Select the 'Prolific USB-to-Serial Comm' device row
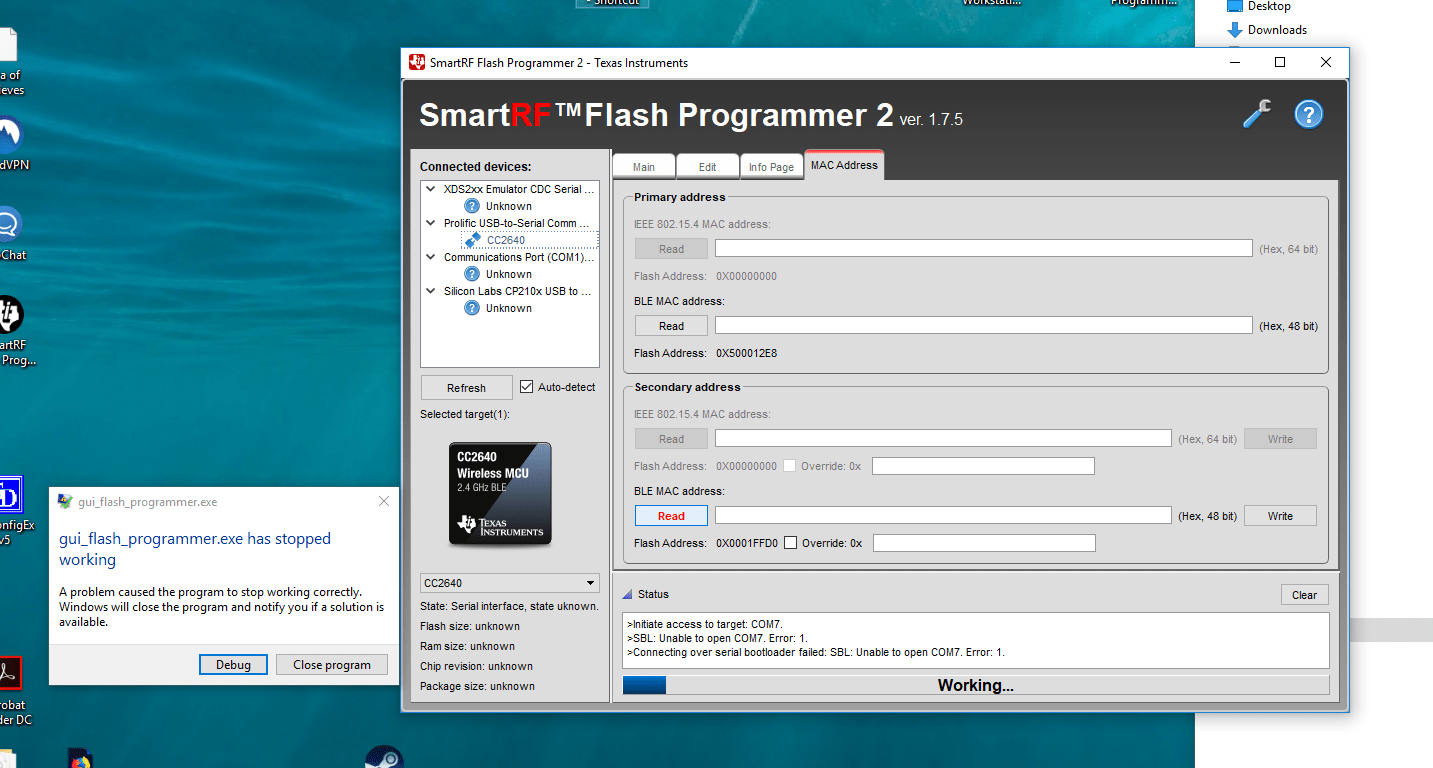1433x768 pixels. point(517,223)
